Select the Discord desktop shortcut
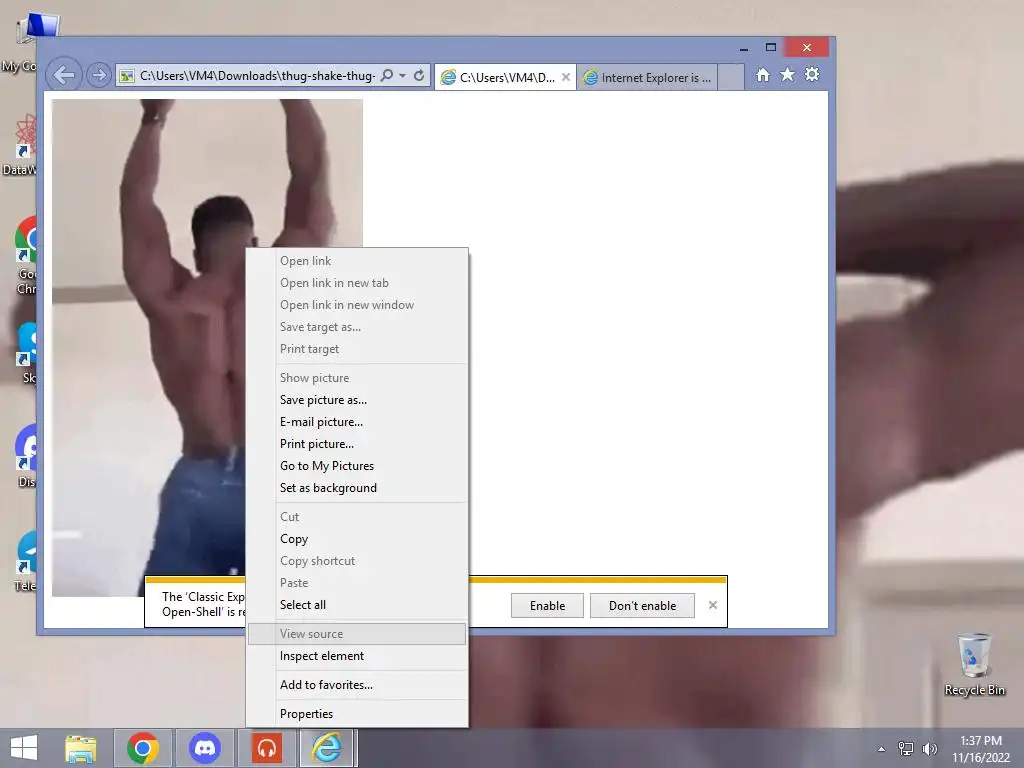The image size is (1024, 768). [26, 456]
